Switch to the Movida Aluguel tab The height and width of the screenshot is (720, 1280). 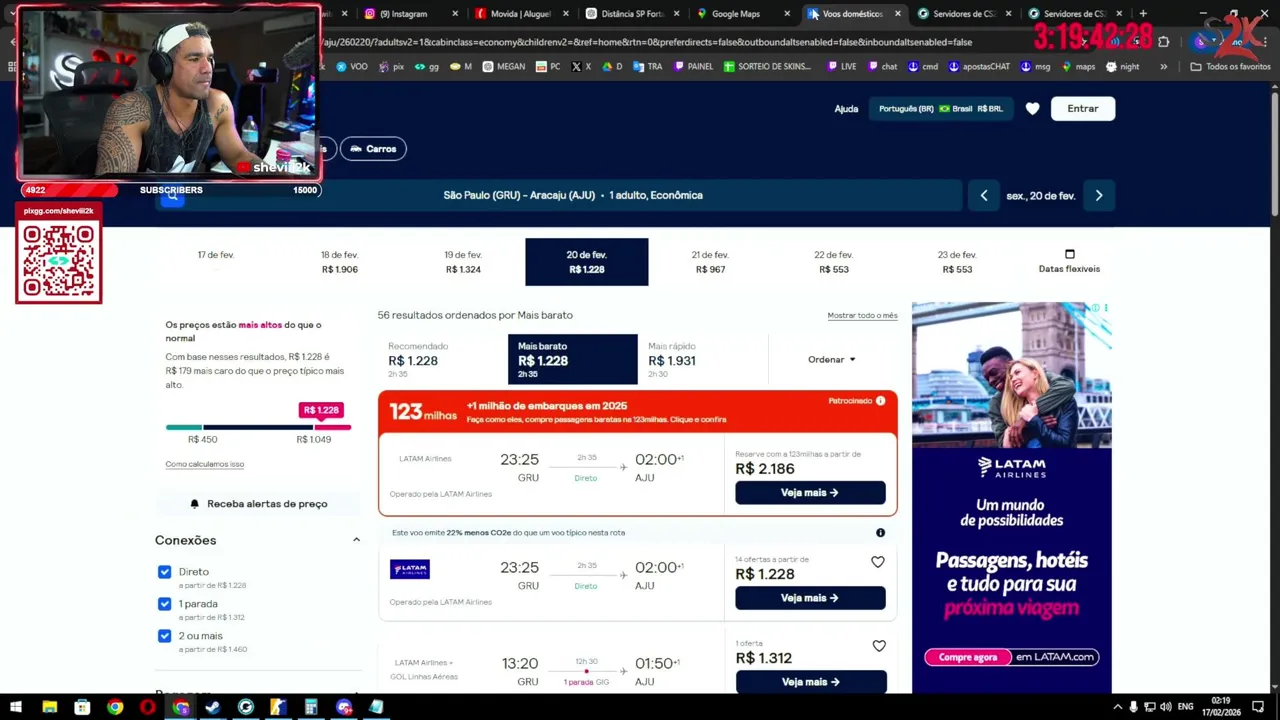click(521, 14)
